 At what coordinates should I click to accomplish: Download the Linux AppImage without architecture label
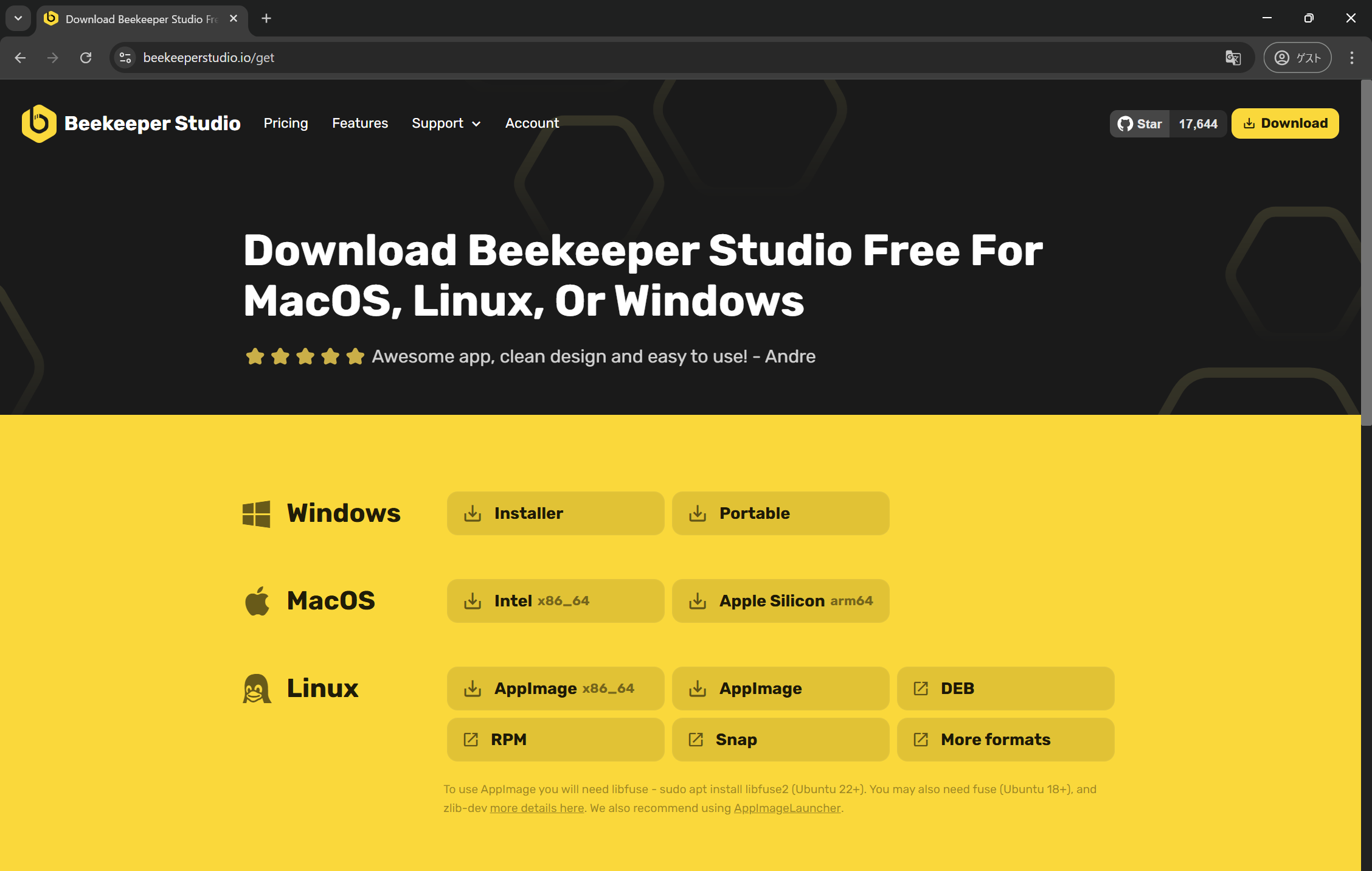pyautogui.click(x=781, y=689)
